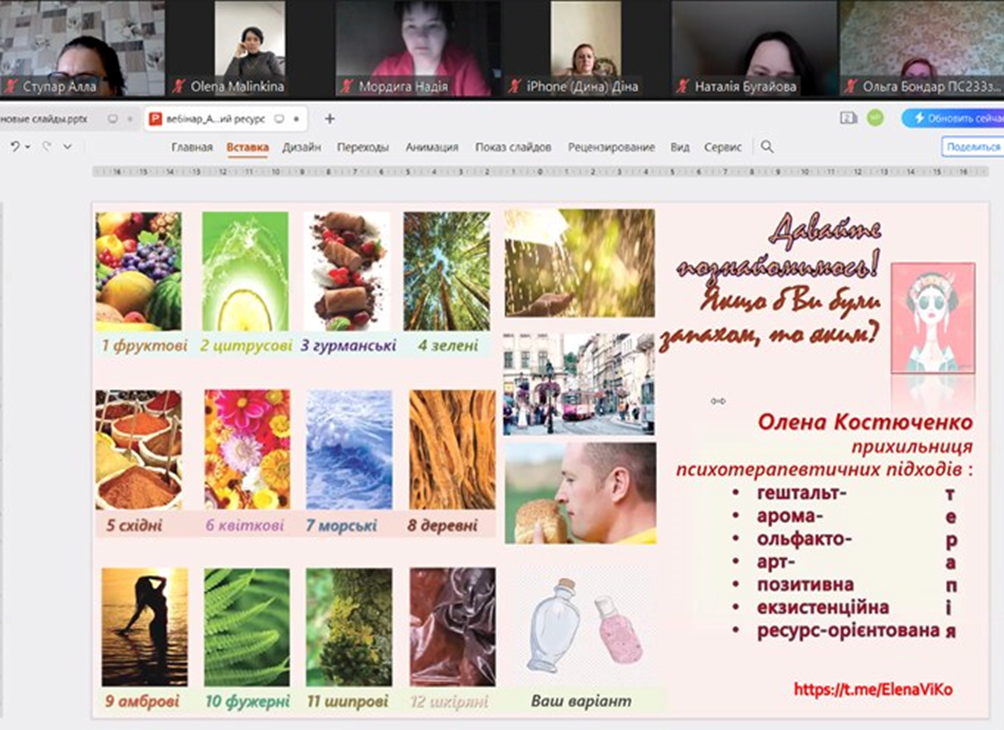Switch to the Дизайн ribbon tab
1004x730 pixels.
click(301, 147)
